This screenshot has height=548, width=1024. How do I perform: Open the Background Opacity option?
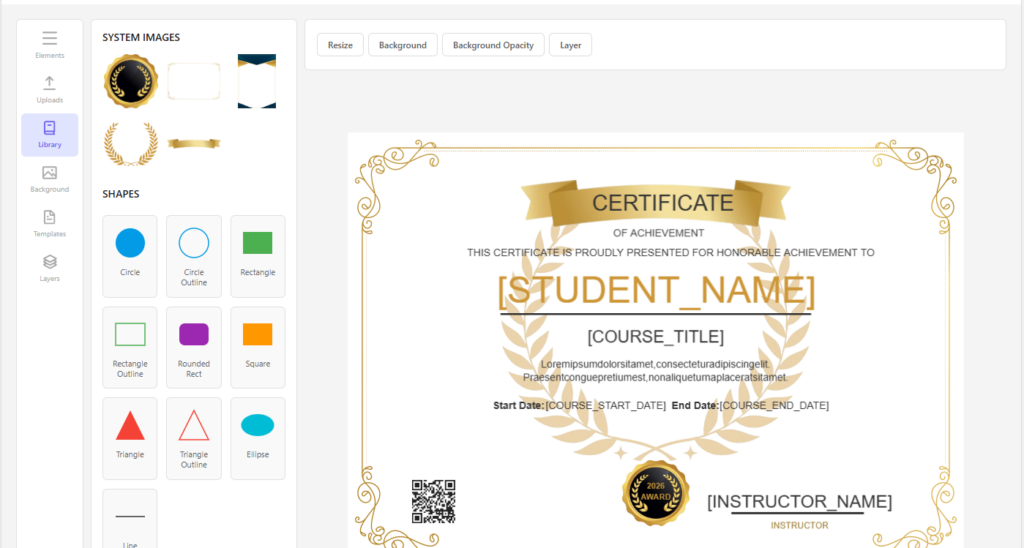[492, 45]
